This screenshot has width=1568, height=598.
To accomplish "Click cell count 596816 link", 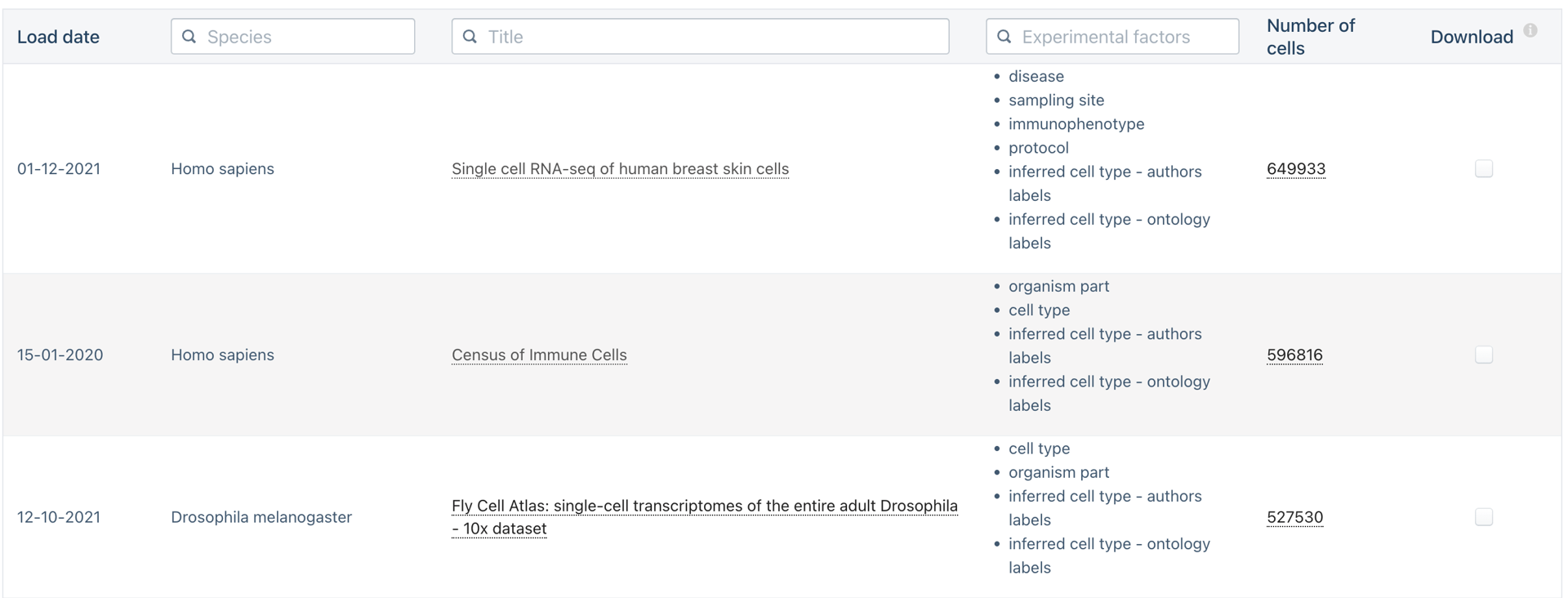I will point(1294,355).
